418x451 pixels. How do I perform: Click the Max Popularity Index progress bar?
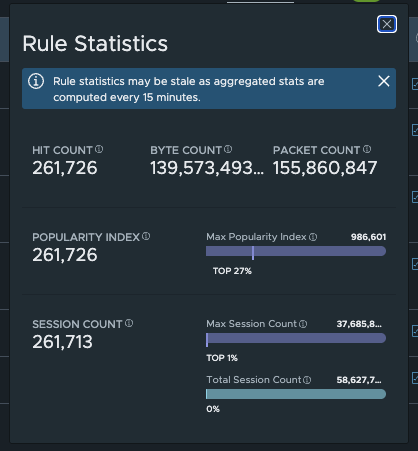tap(296, 251)
